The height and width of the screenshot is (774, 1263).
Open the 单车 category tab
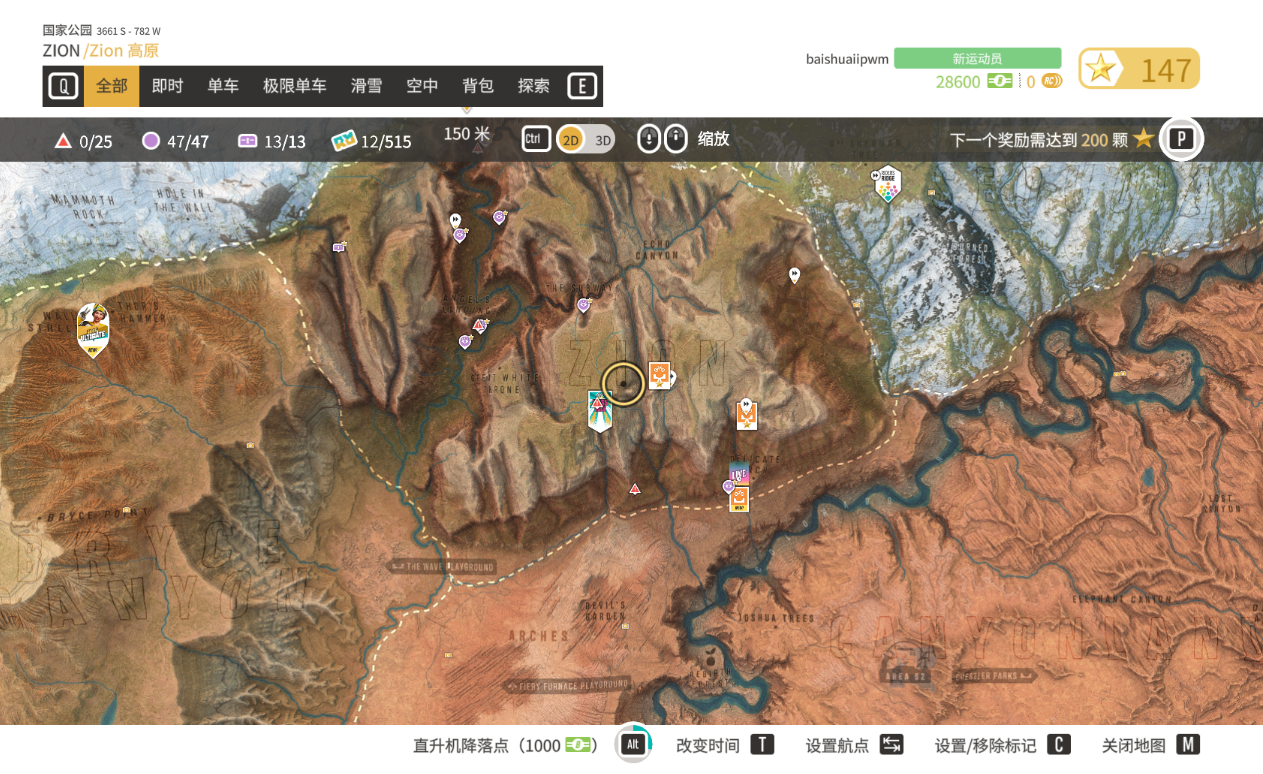click(x=223, y=86)
